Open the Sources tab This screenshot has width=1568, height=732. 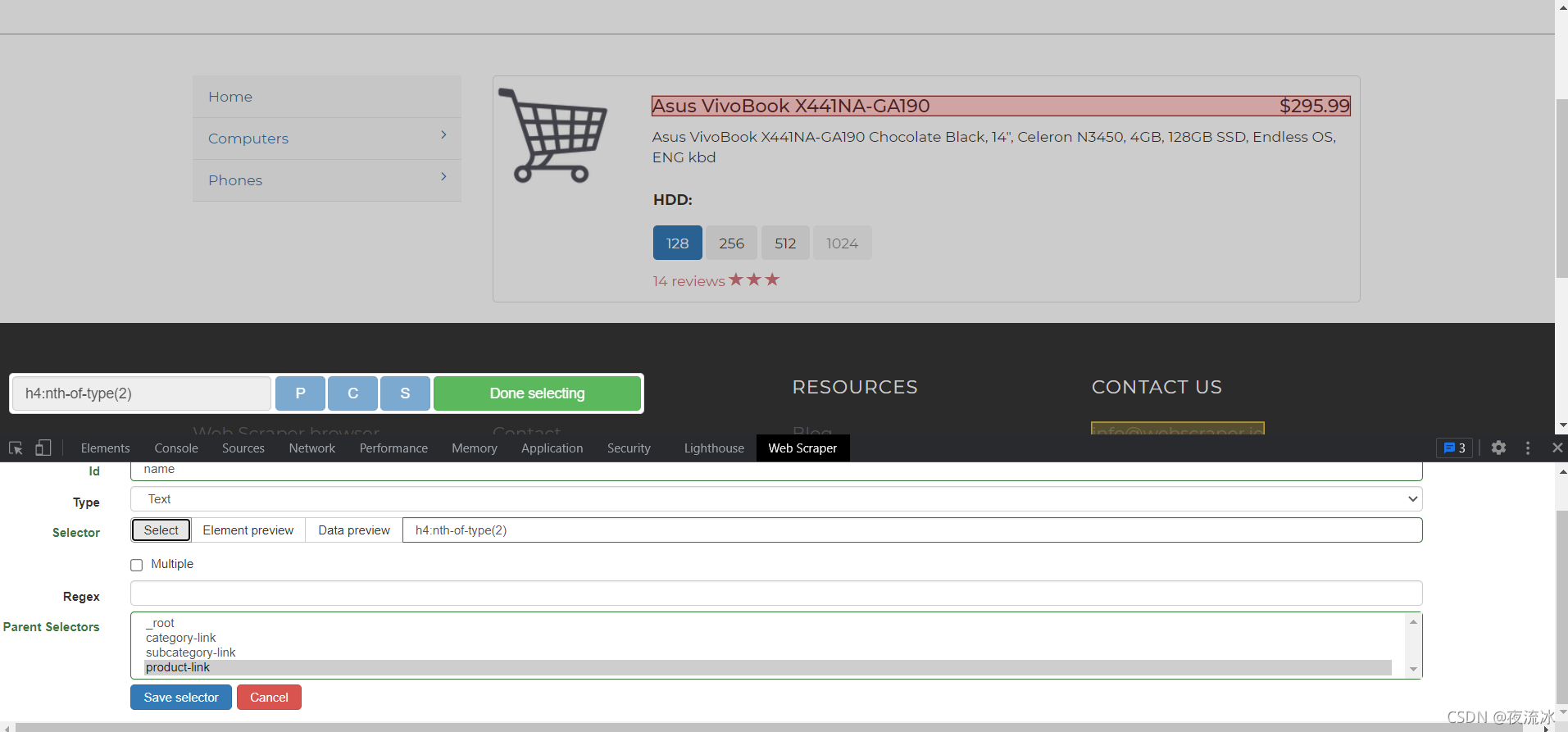point(243,448)
